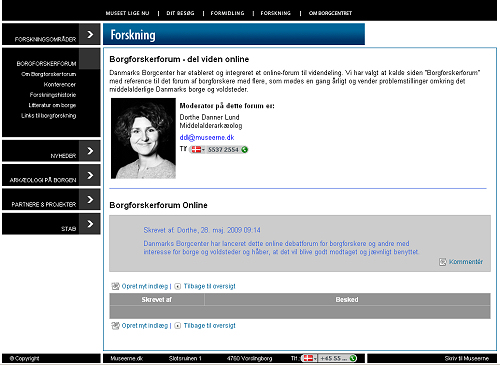This screenshot has height=365, width=500.
Task: Select Borgforskerforum sidebar heading
Action: [46, 63]
